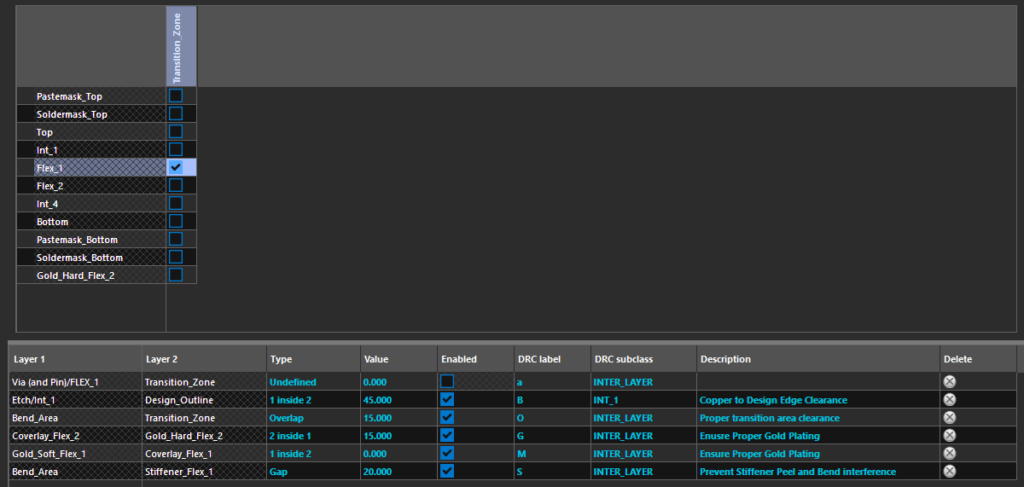
Task: Disable the Gold_Soft_Flex_1 rule Enabled checkbox
Action: click(447, 453)
